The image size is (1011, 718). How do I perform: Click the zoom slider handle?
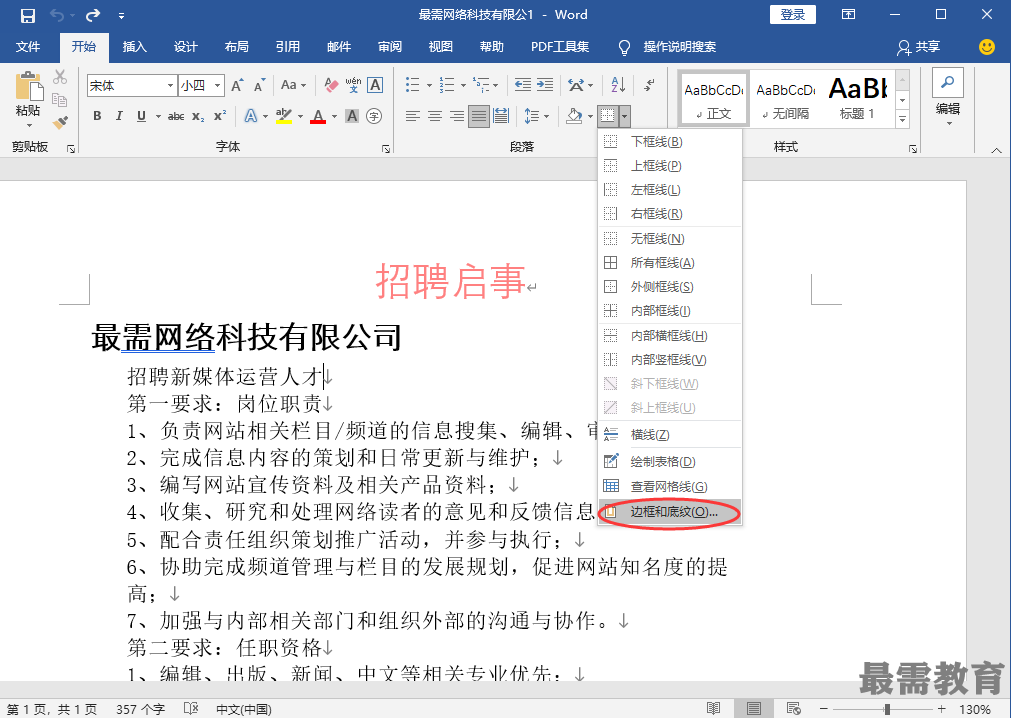[887, 709]
